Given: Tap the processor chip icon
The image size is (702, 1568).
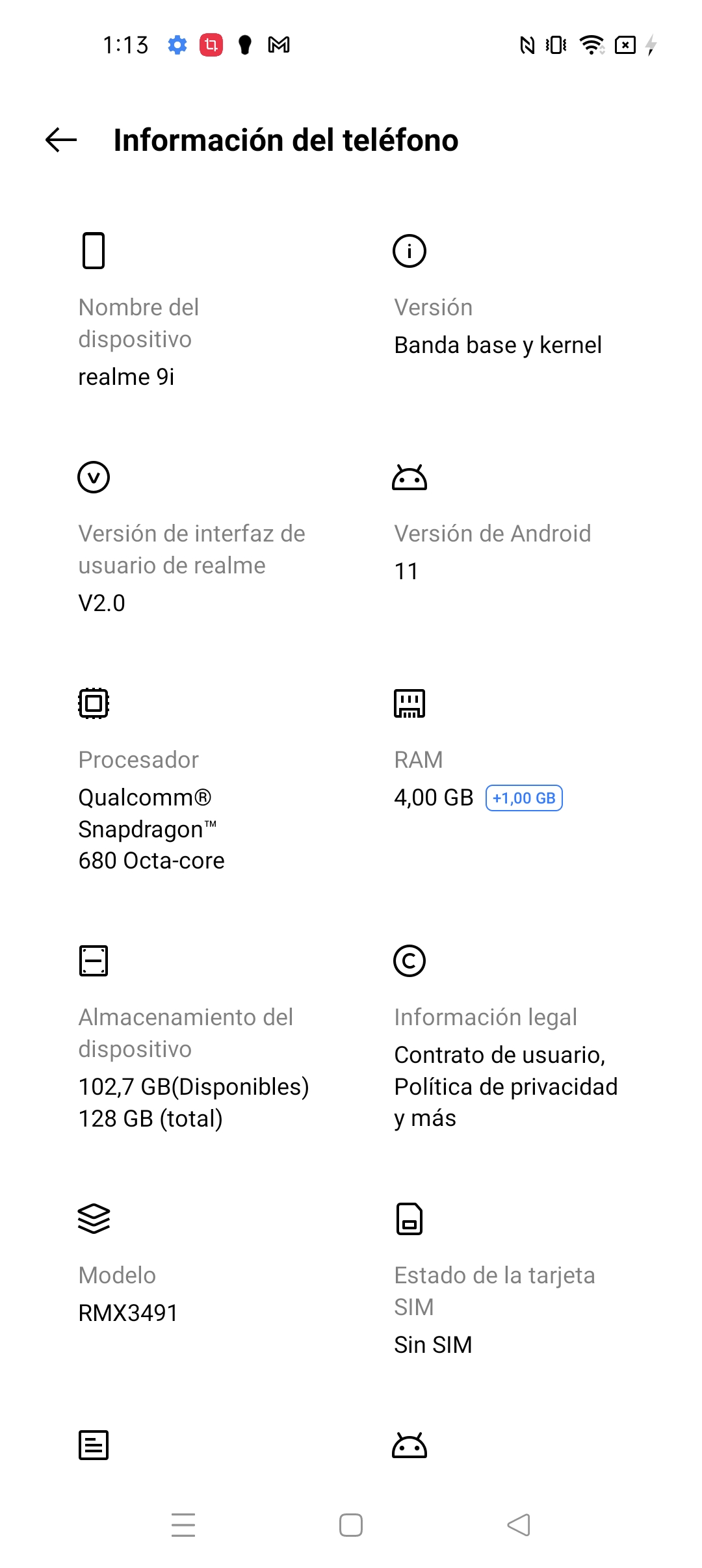Looking at the screenshot, I should coord(94,703).
